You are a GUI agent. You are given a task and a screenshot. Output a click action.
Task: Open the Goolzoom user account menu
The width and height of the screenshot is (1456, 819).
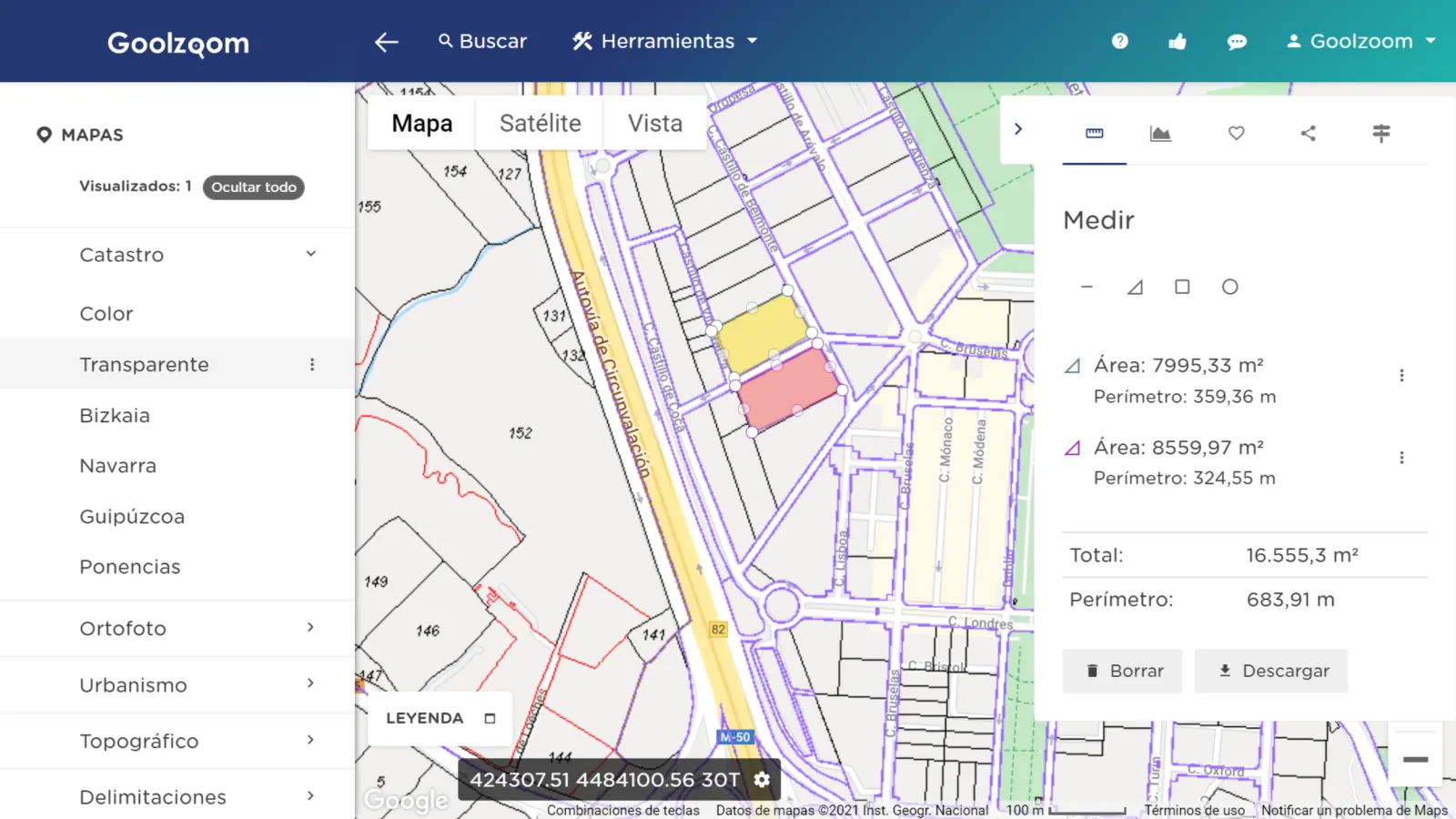tap(1361, 41)
